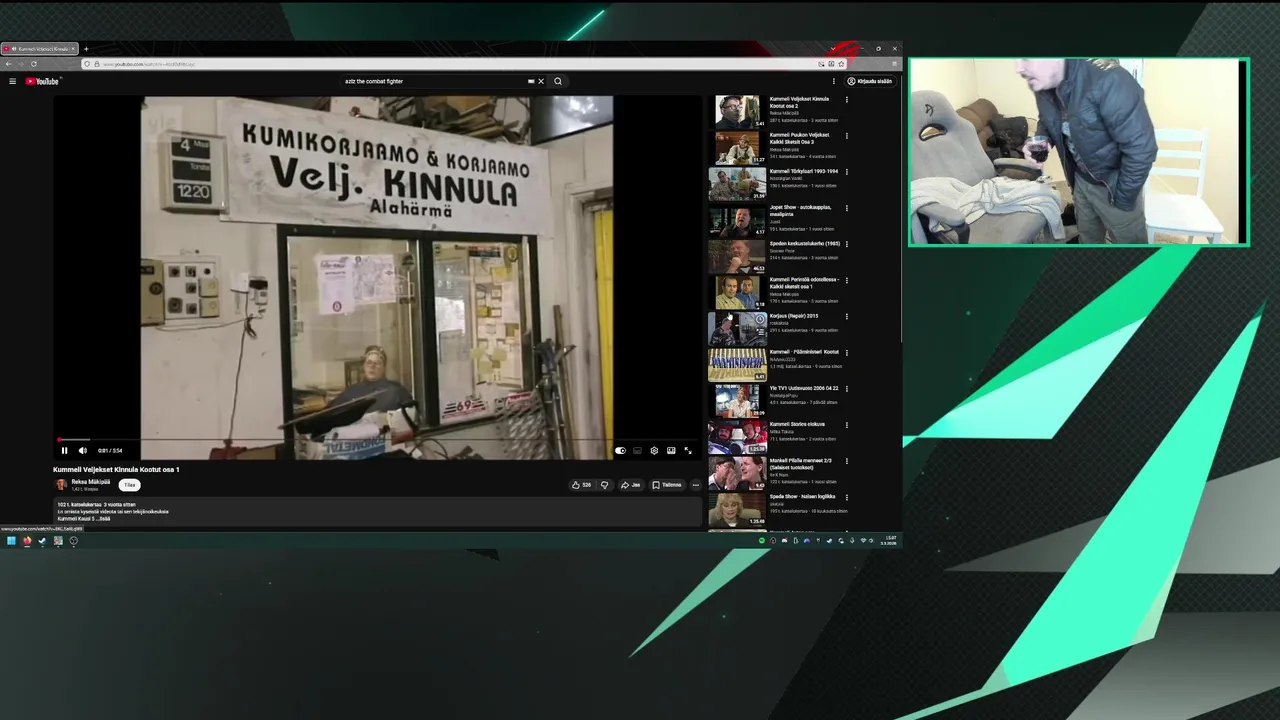Image resolution: width=1280 pixels, height=720 pixels.
Task: Open the options menu for 'Jopet Show - autokauppias'
Action: tap(847, 208)
